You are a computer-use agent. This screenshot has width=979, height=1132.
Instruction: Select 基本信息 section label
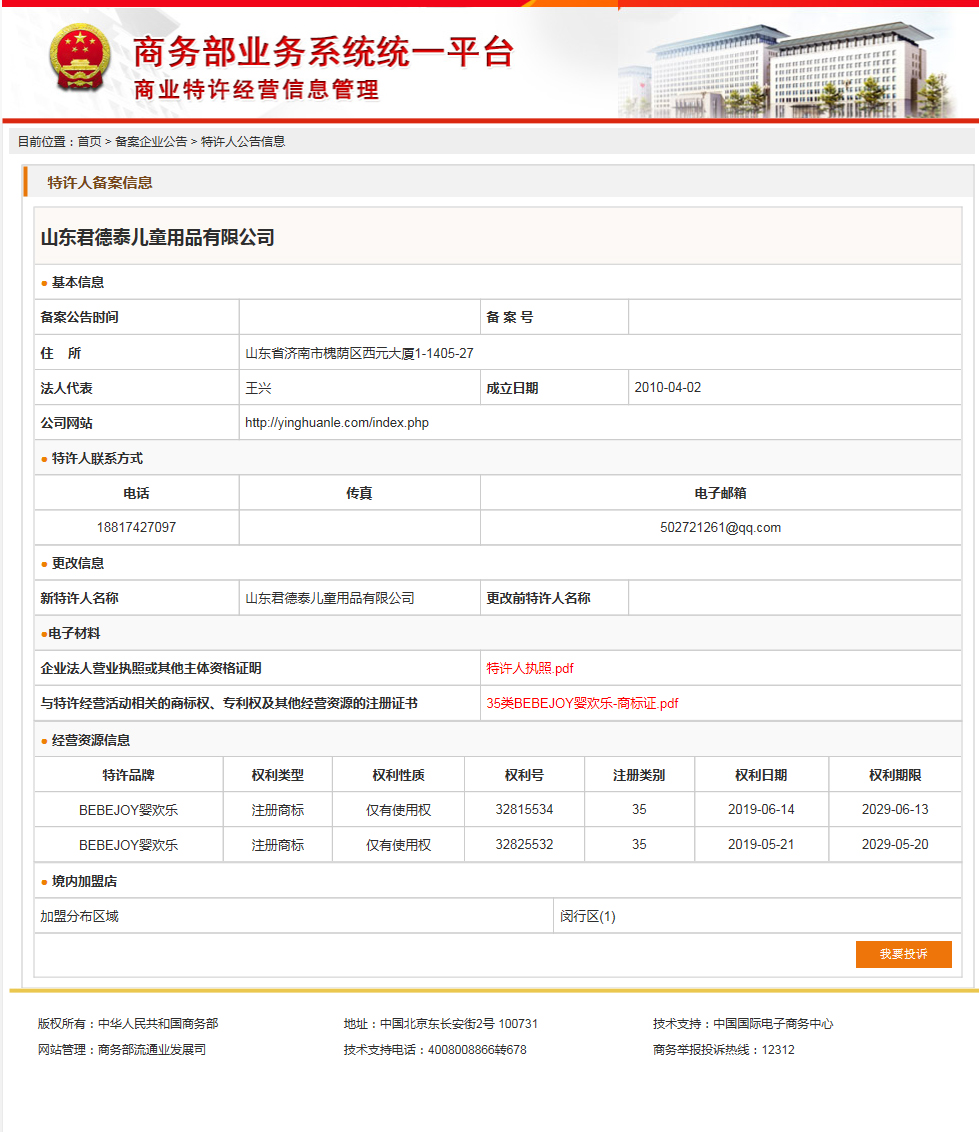tap(78, 282)
